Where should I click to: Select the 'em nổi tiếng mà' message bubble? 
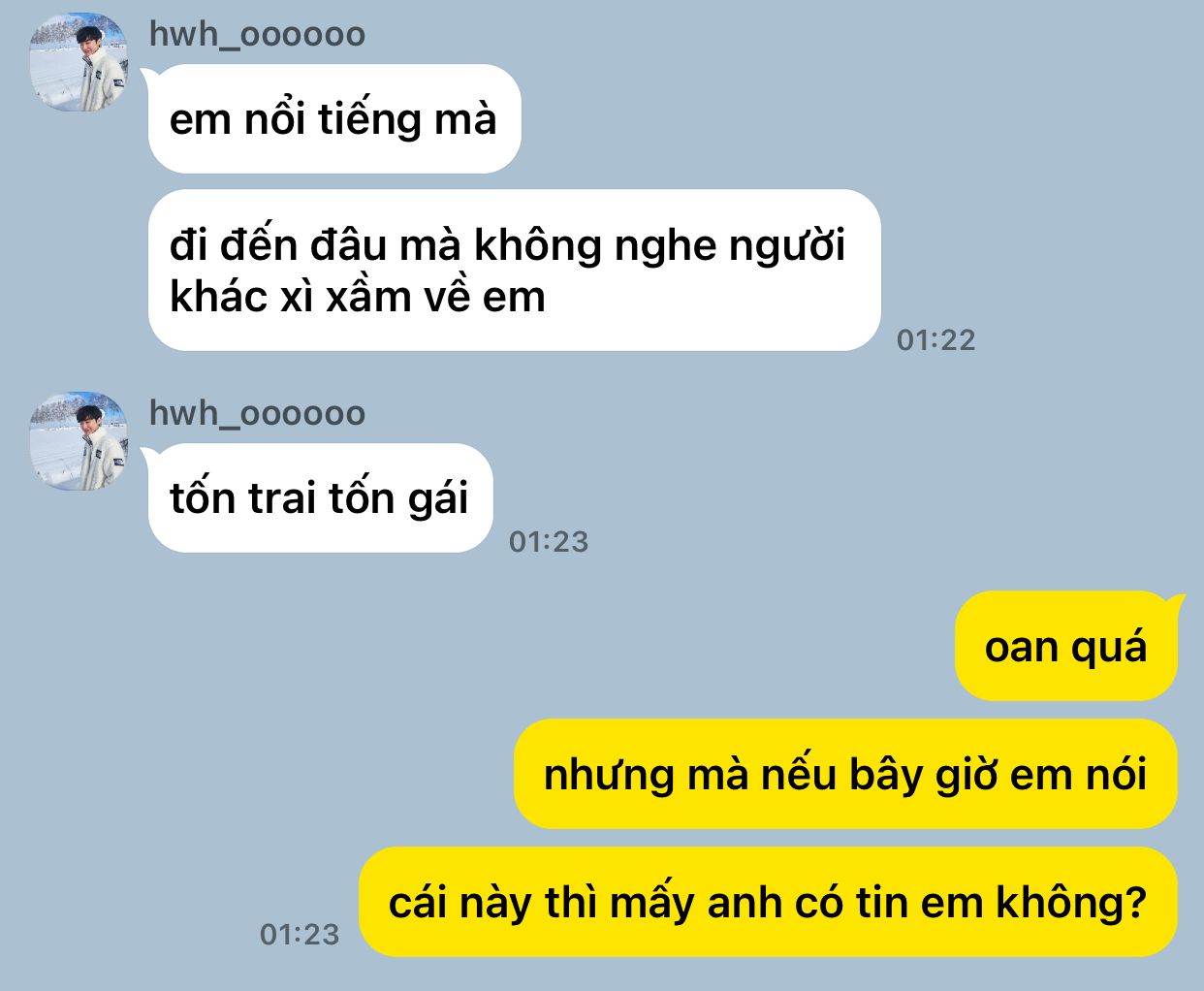click(334, 119)
